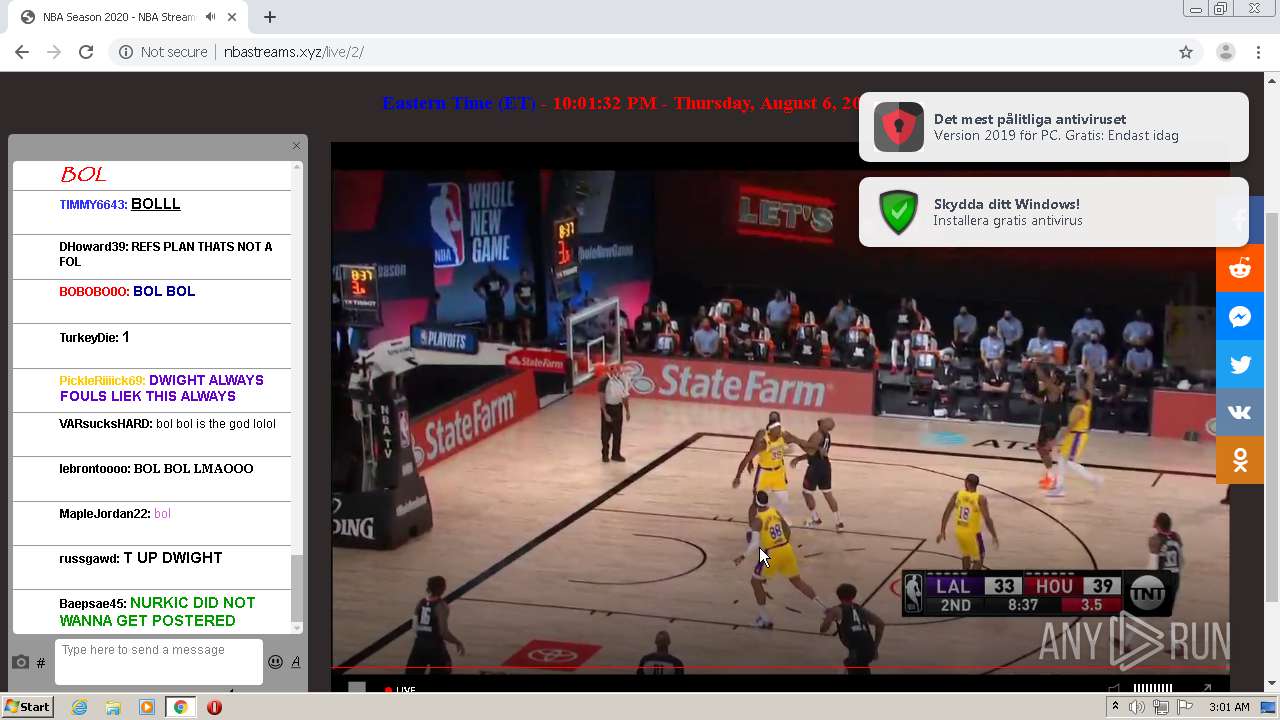Reload the nbastreams page

(86, 52)
